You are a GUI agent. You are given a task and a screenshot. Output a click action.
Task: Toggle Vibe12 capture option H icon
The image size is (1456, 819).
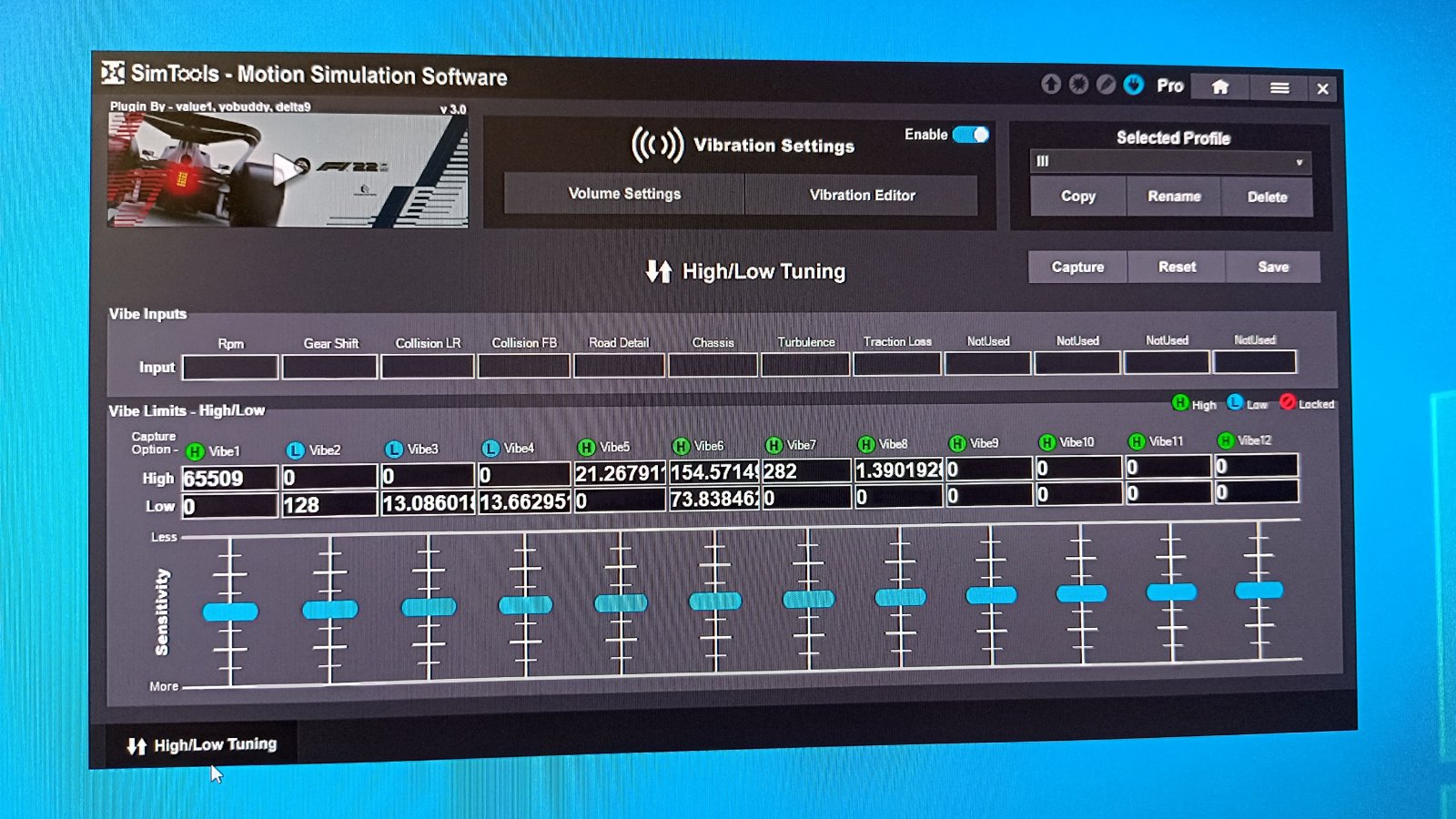coord(1226,440)
